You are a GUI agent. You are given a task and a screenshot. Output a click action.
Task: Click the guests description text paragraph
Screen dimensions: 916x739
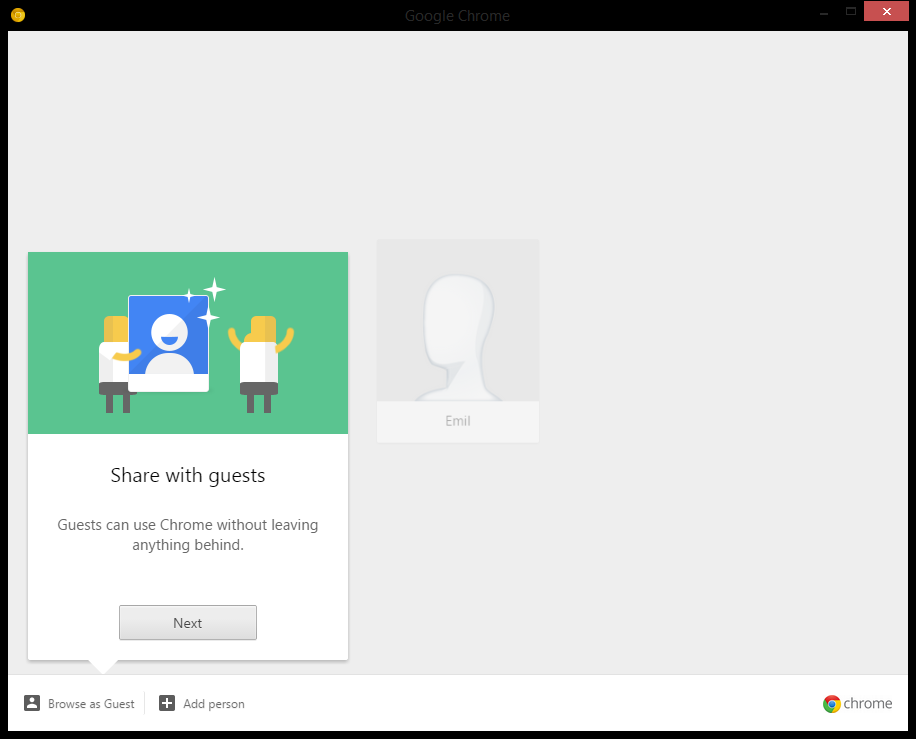[188, 535]
